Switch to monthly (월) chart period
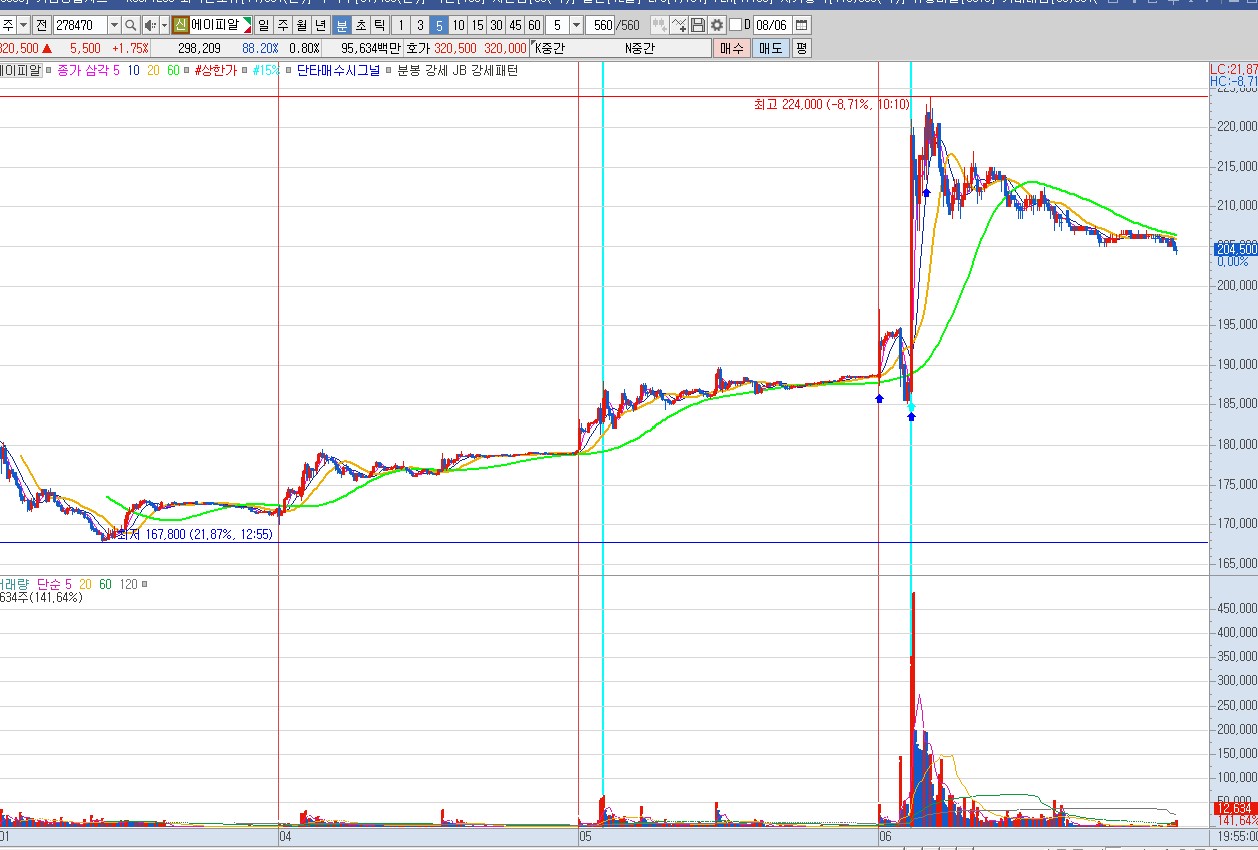The width and height of the screenshot is (1258, 850). pos(302,25)
